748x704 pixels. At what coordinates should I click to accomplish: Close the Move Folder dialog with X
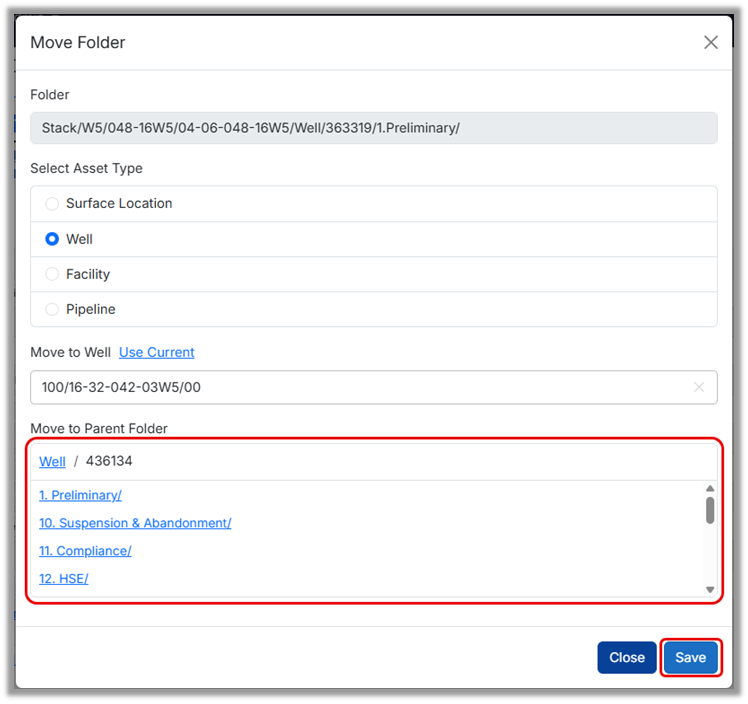click(x=711, y=42)
